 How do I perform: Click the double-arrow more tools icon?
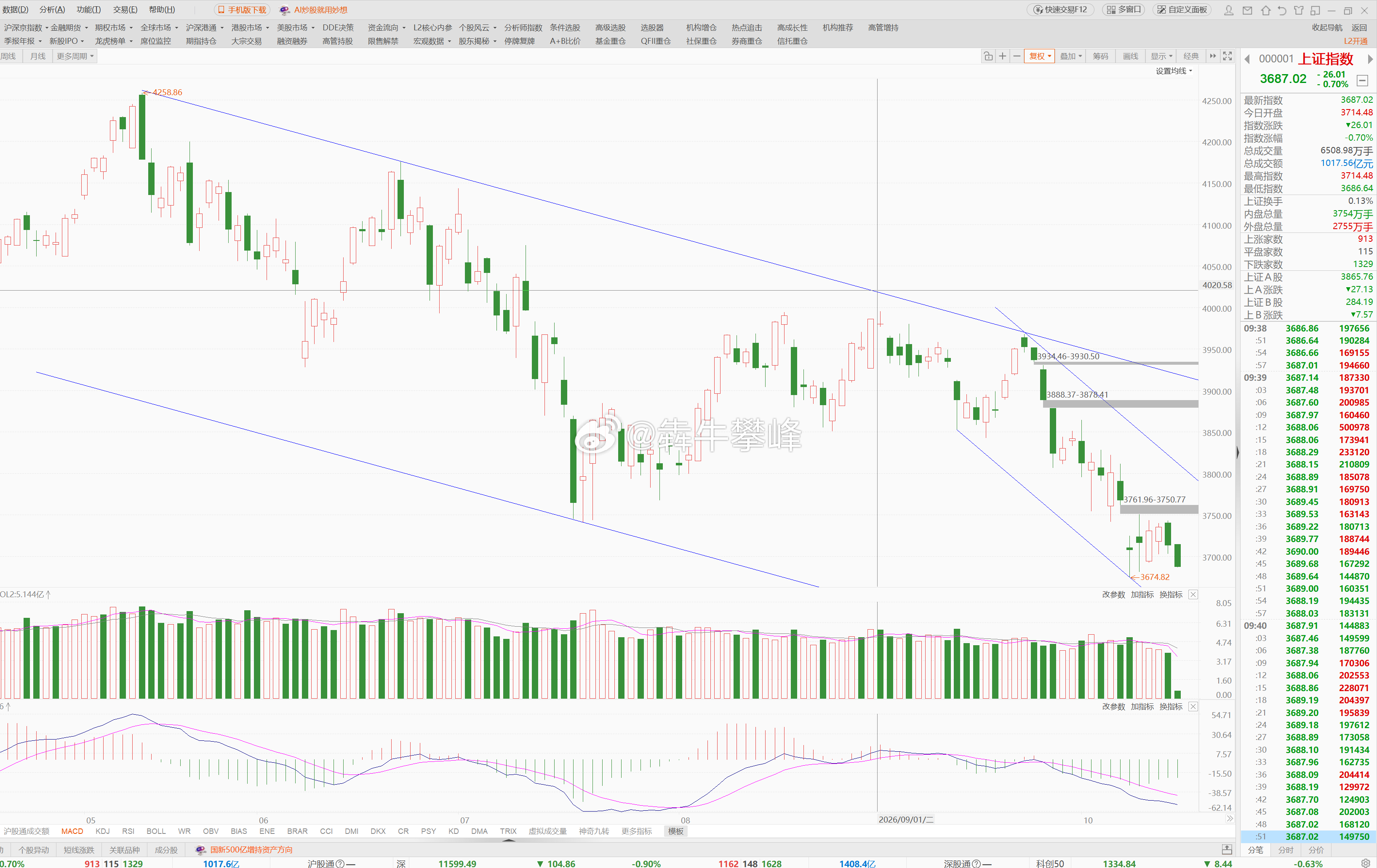click(x=1213, y=56)
